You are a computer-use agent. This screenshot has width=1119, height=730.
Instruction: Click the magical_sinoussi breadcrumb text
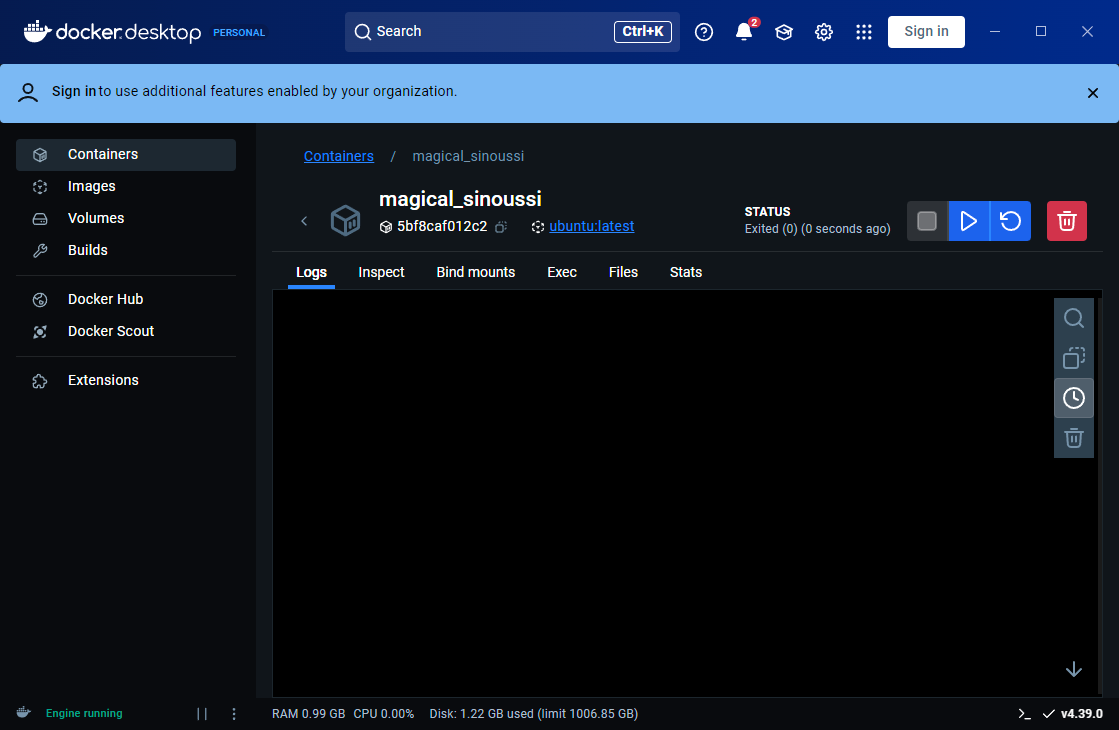[x=468, y=156]
